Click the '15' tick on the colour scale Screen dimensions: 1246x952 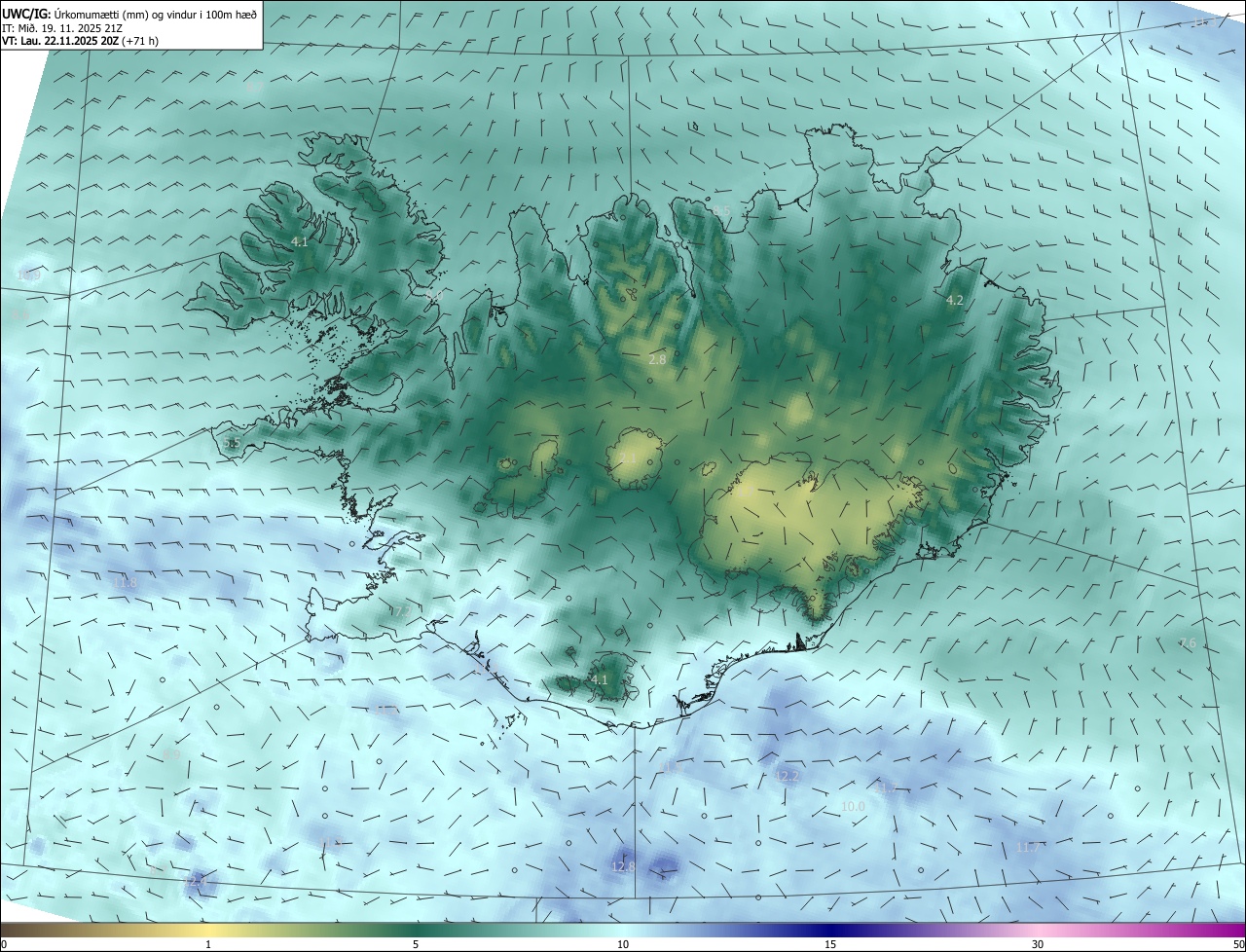(x=830, y=944)
